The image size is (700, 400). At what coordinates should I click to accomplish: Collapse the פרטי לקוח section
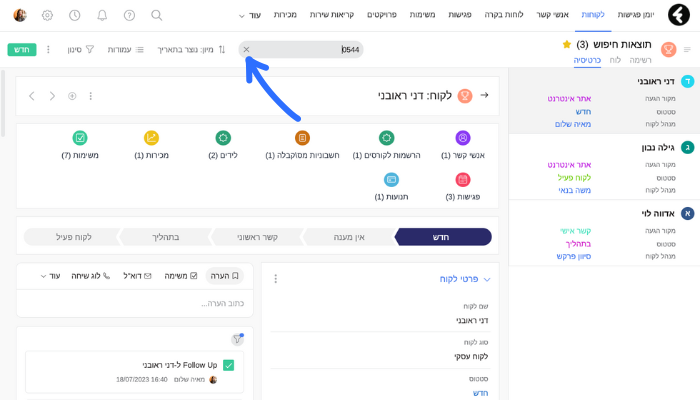(487, 279)
